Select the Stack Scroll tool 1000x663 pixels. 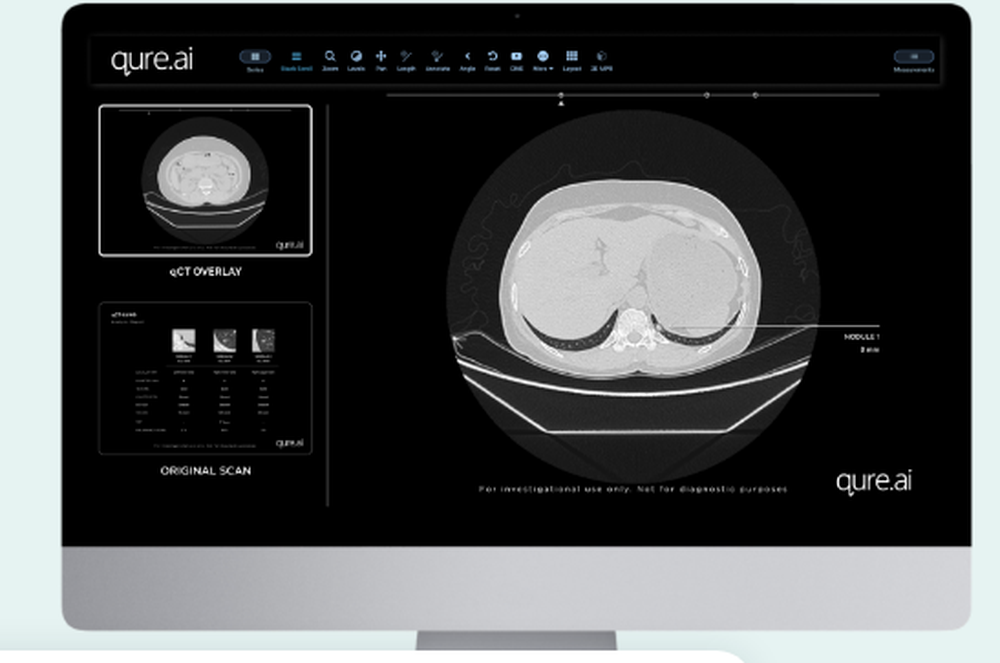(x=296, y=59)
